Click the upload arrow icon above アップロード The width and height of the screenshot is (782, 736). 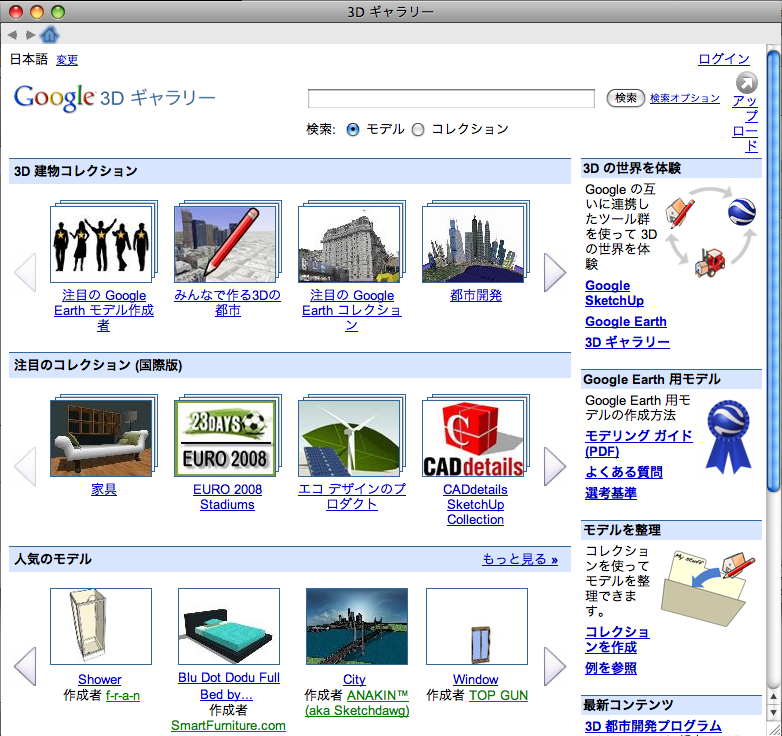[x=747, y=82]
